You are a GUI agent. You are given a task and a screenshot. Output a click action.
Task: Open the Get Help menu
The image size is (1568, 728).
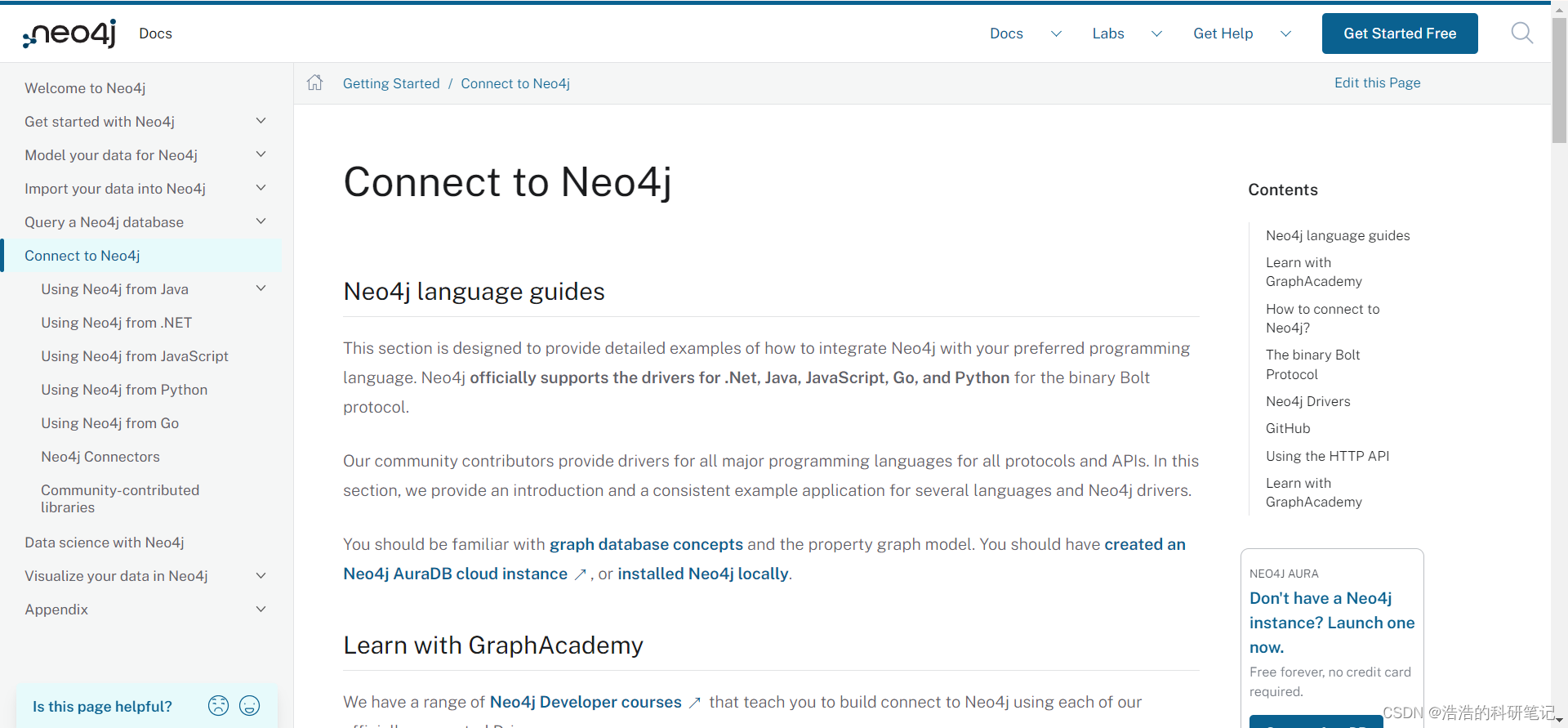[x=1223, y=33]
